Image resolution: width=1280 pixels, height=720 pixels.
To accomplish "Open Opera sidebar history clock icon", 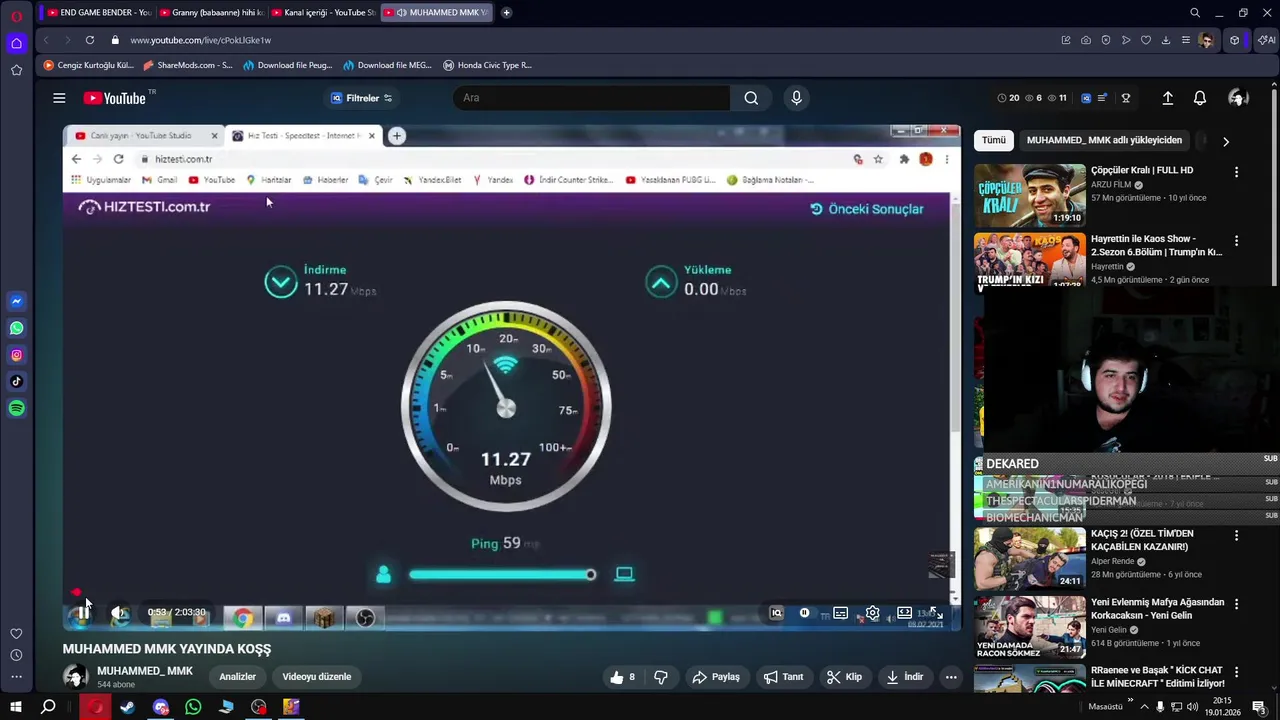I will (x=16, y=655).
